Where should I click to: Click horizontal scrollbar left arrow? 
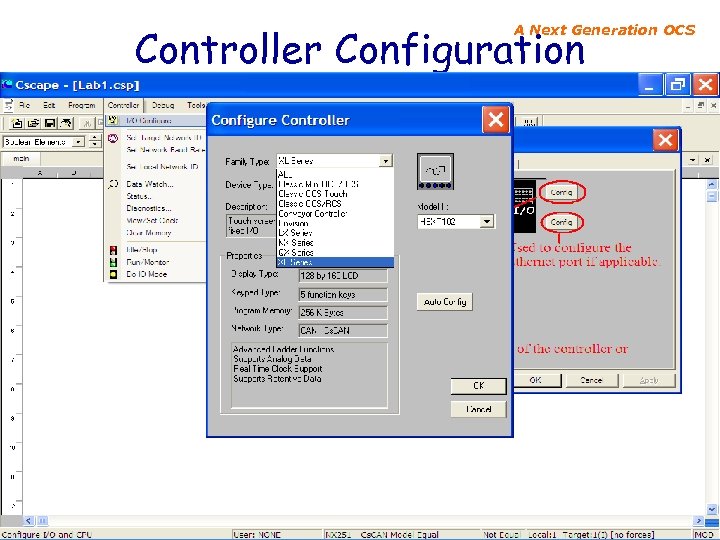(28, 521)
